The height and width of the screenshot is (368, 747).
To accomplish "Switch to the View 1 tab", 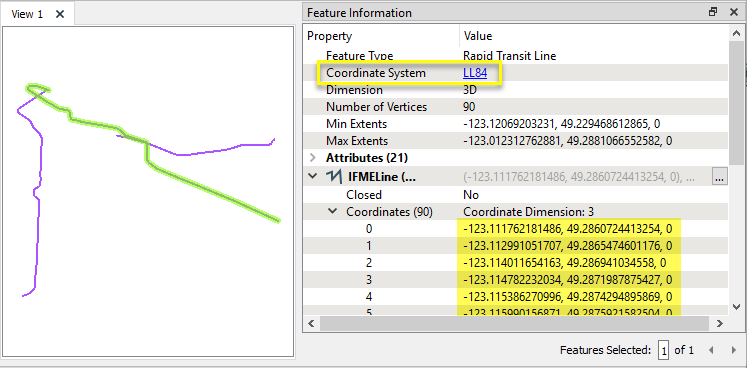I will [27, 14].
